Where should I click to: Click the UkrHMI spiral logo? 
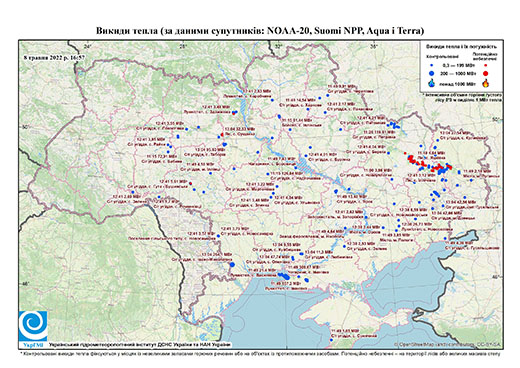coord(33,327)
